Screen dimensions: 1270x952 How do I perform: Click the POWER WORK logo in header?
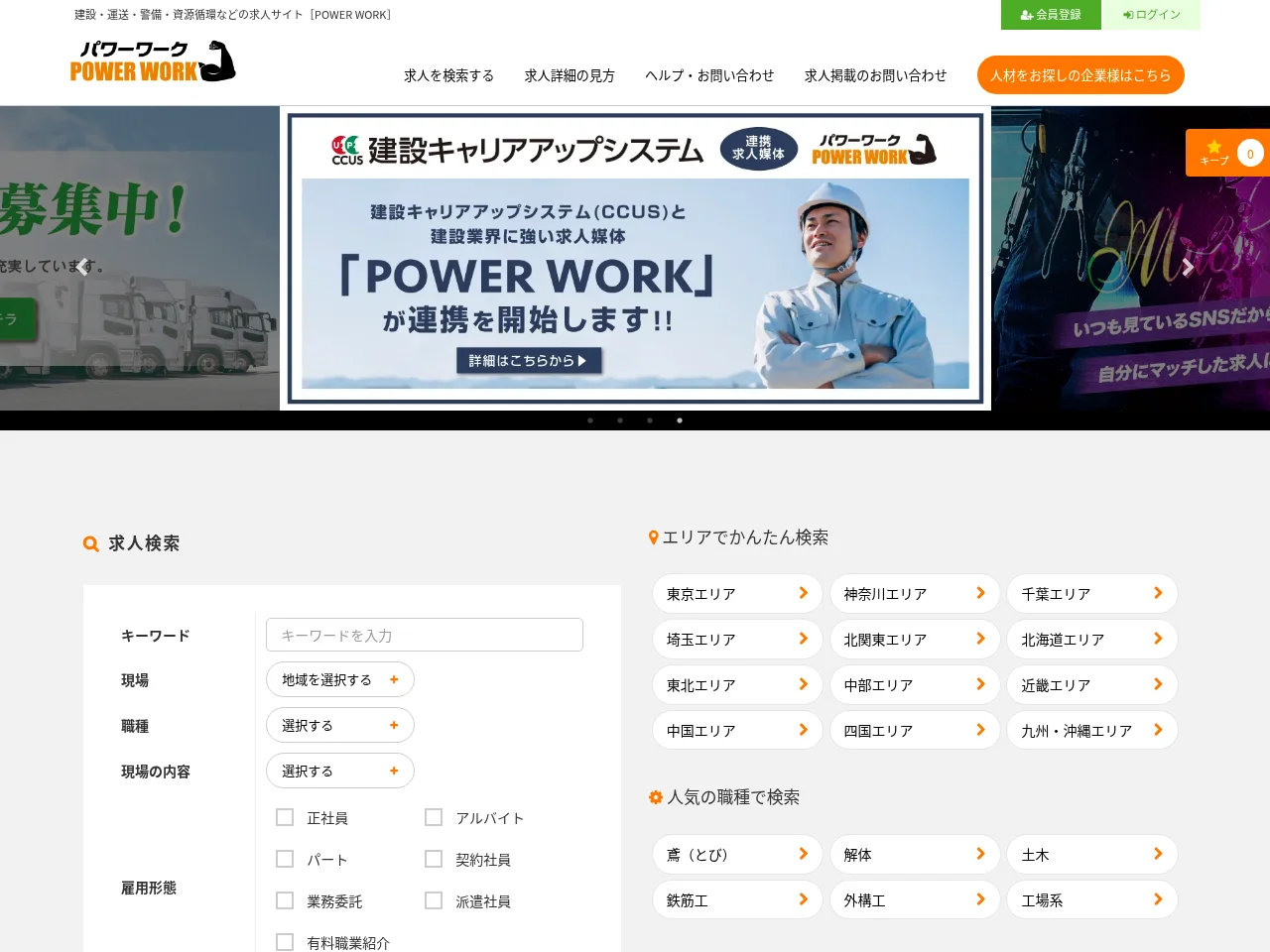[153, 61]
